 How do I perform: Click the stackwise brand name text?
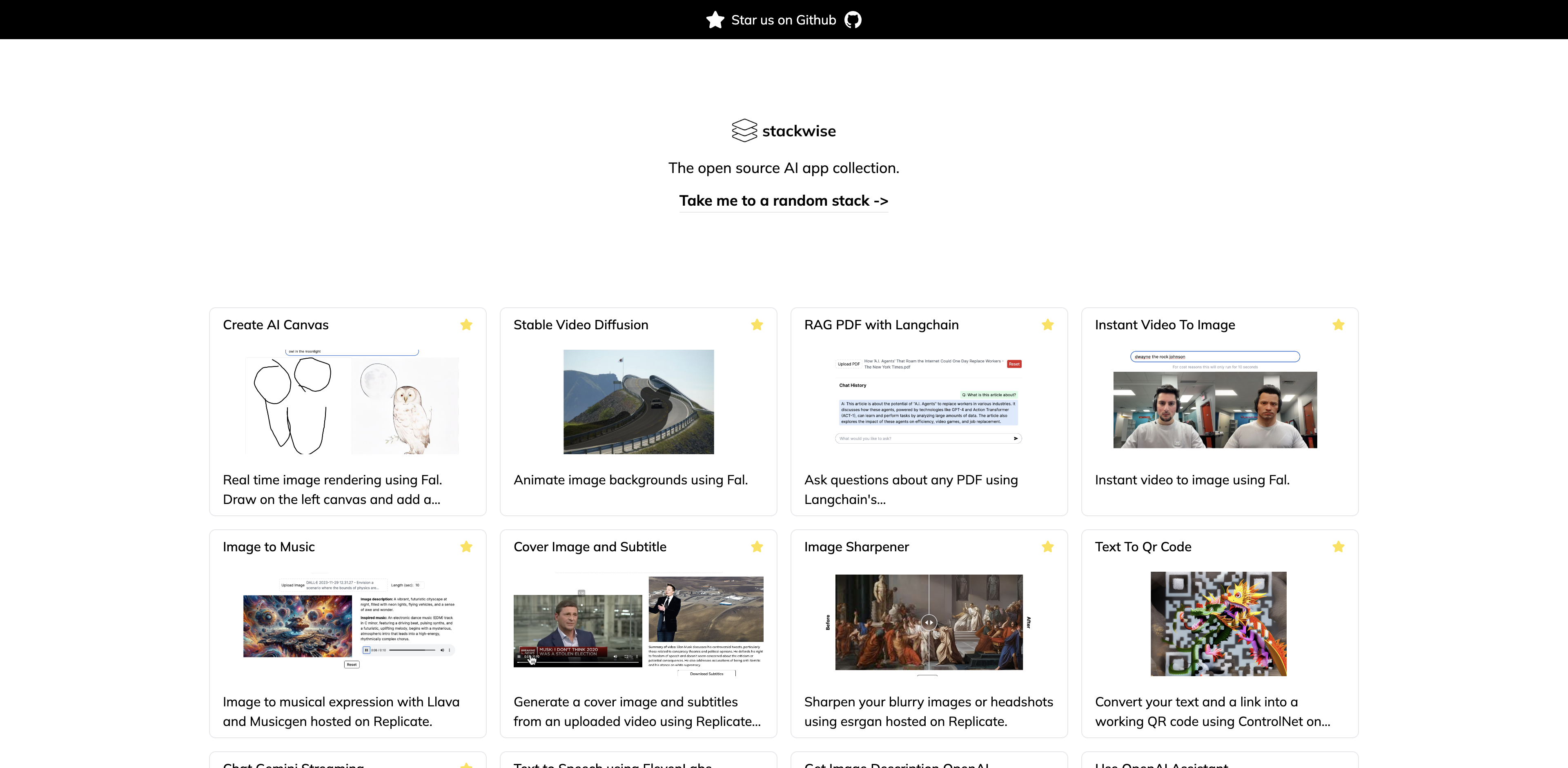click(x=799, y=131)
